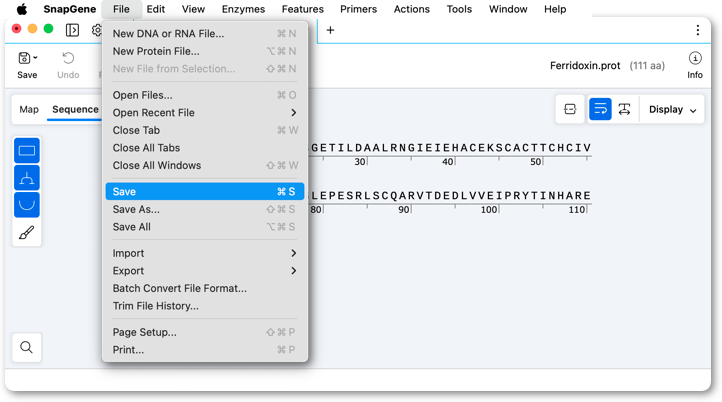Viewport: 722px width, 402px height.
Task: Add a new tab with plus icon
Action: coord(330,30)
